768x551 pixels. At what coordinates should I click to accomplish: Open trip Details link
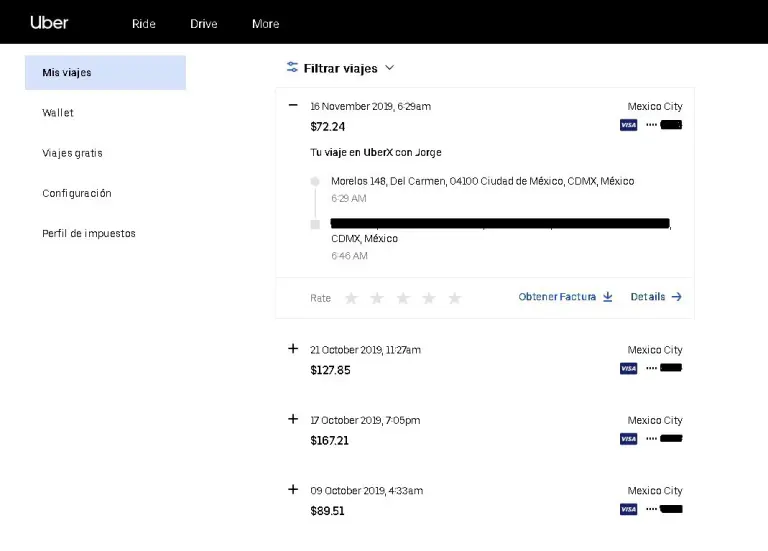656,297
